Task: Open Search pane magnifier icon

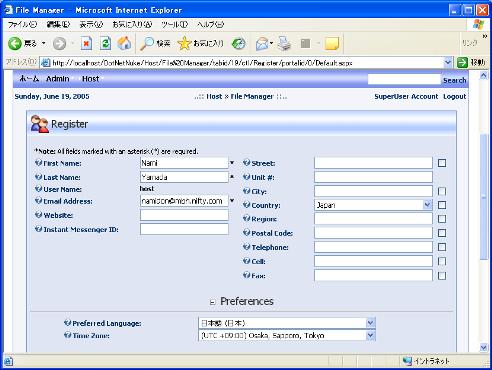Action: click(146, 43)
